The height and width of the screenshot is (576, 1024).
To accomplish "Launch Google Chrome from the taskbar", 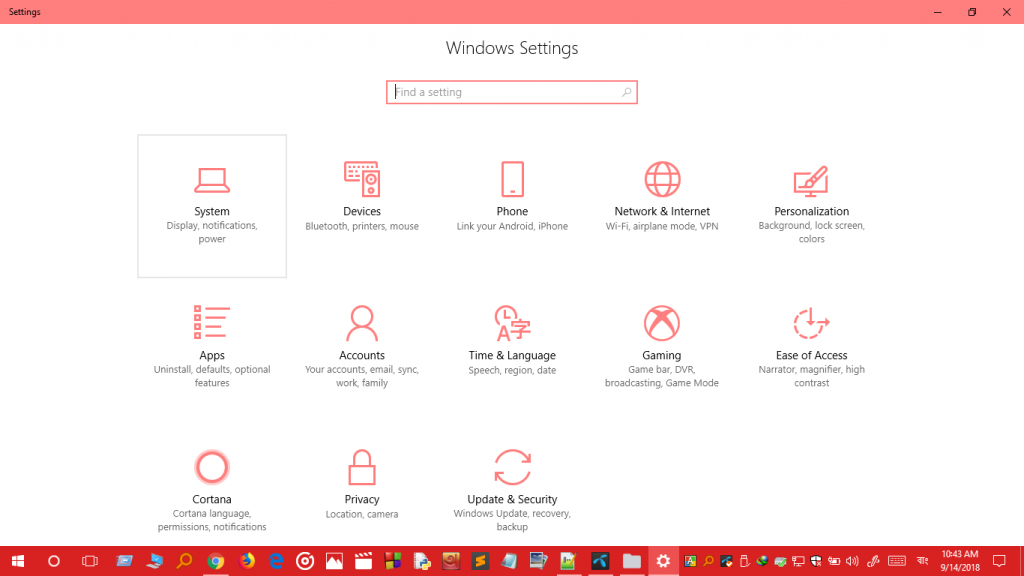I will [216, 561].
